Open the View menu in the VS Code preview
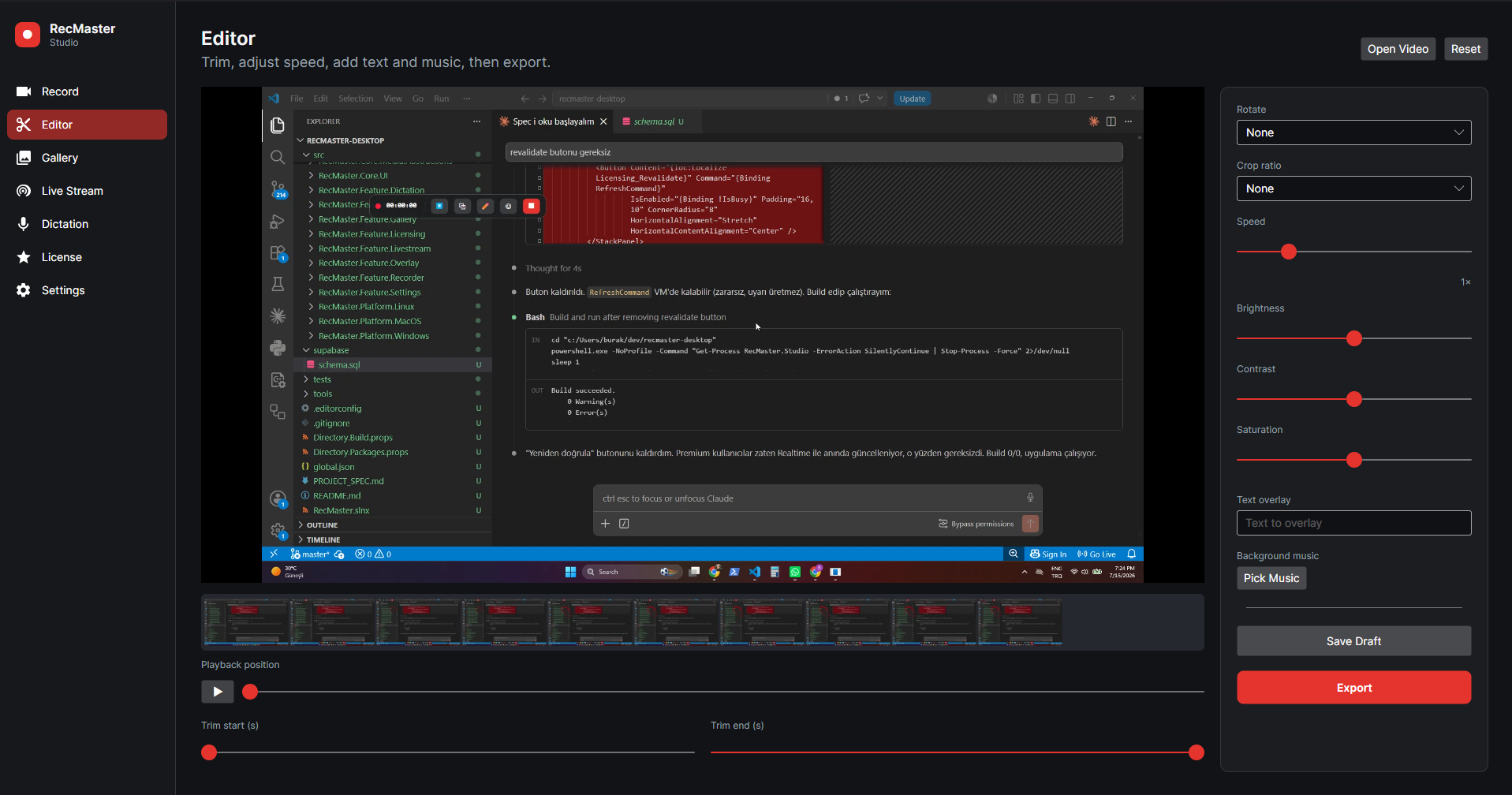Viewport: 1512px width, 795px height. pos(393,99)
